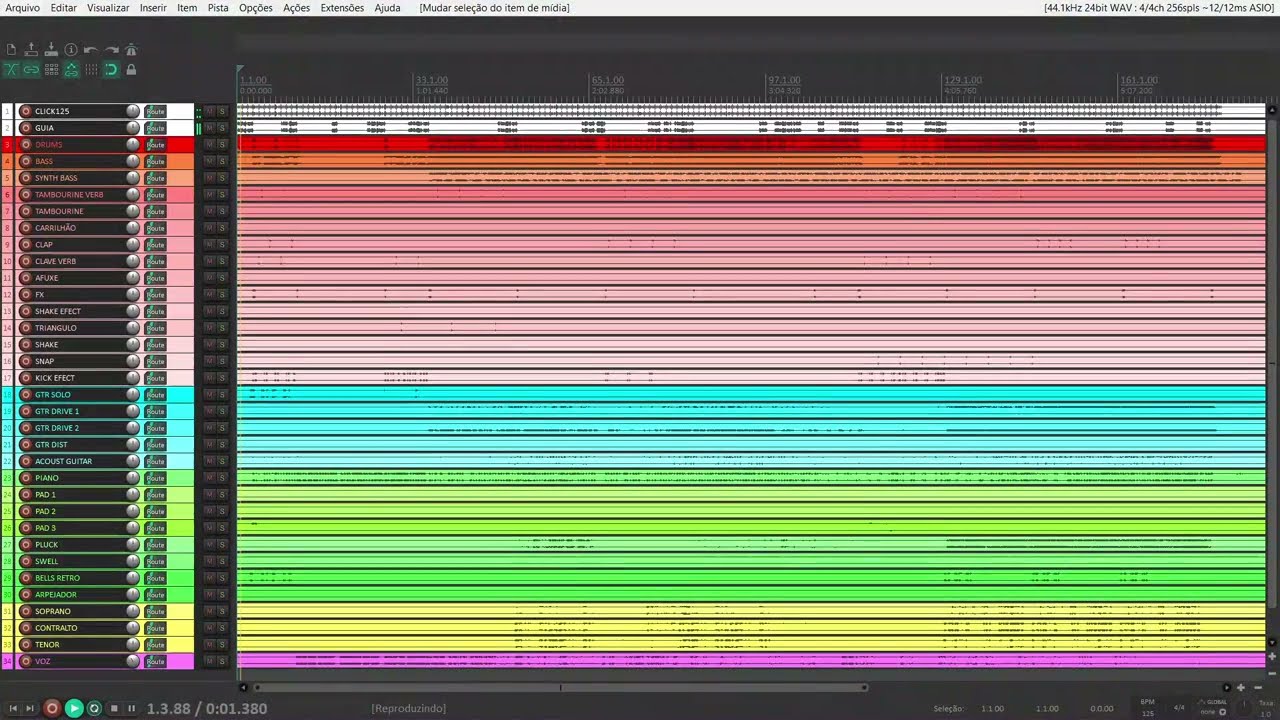Screen dimensions: 1280x720
Task: Mute the GTR SOLO track
Action: point(209,395)
